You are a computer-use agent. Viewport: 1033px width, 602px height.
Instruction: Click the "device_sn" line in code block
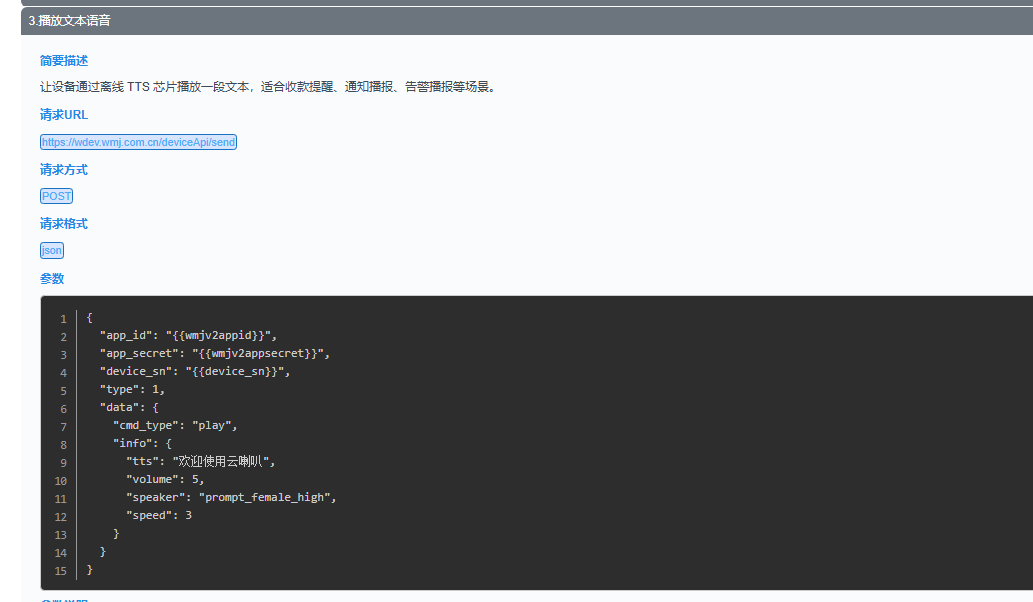click(195, 371)
